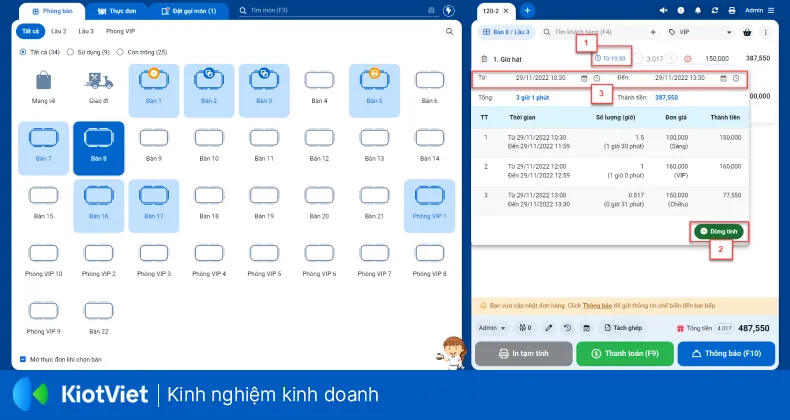The height and width of the screenshot is (420, 790).
Task: Click the trash icon beside Giờ hát
Action: pos(484,59)
